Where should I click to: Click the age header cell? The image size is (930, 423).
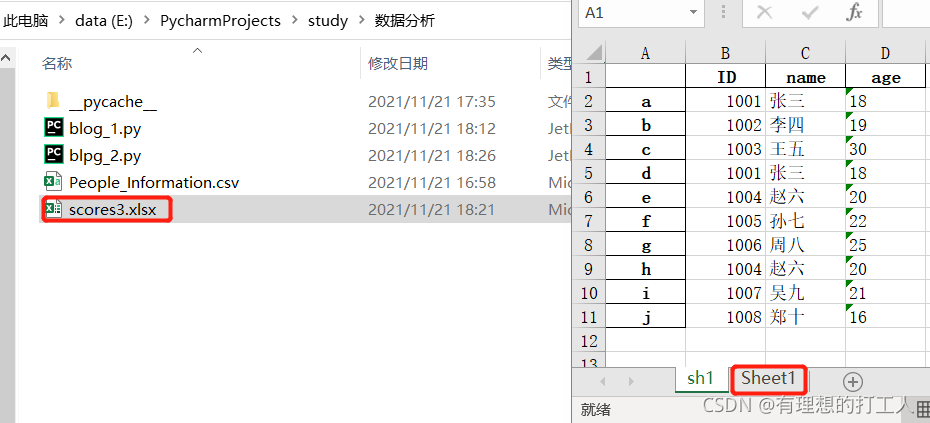[x=886, y=77]
